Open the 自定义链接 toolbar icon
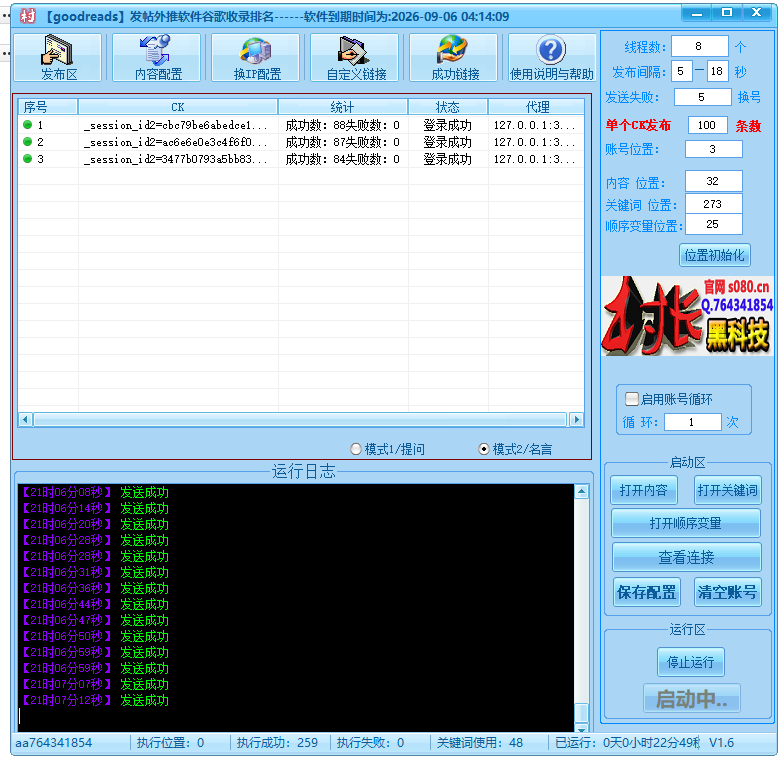Image resolution: width=779 pixels, height=759 pixels. tap(355, 58)
